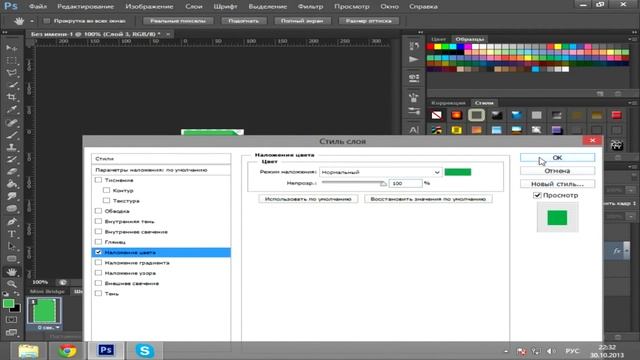Screen dimensions: 640x360
Task: Open the Образцы panel flyout menu
Action: (x=632, y=39)
